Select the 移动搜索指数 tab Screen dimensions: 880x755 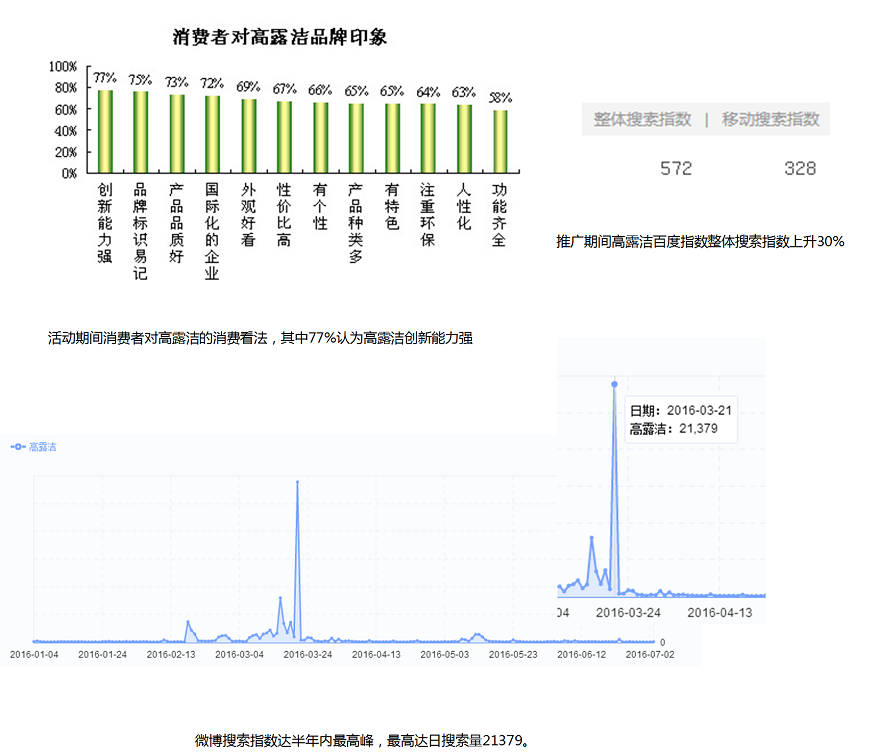tap(771, 119)
